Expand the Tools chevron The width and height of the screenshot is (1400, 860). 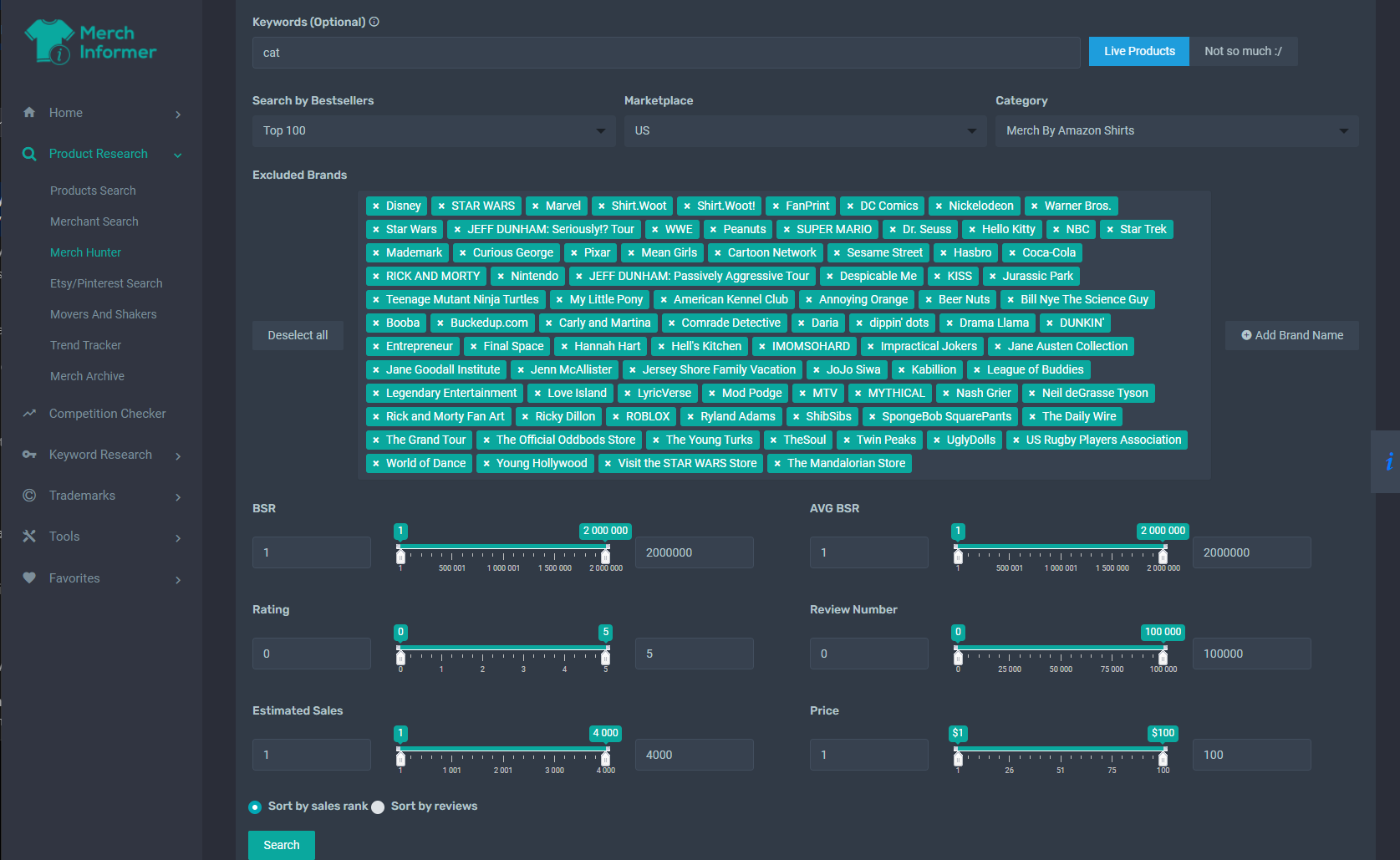(178, 537)
